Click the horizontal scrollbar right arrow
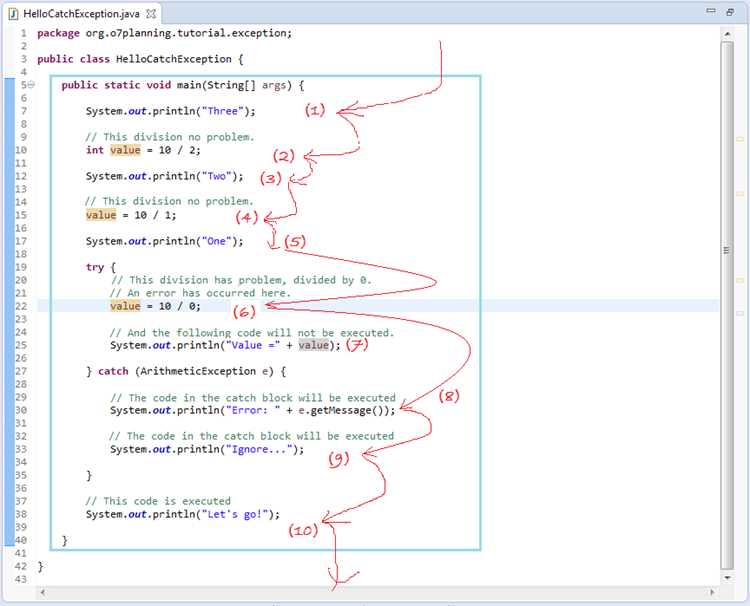The height and width of the screenshot is (606, 750). coord(712,592)
